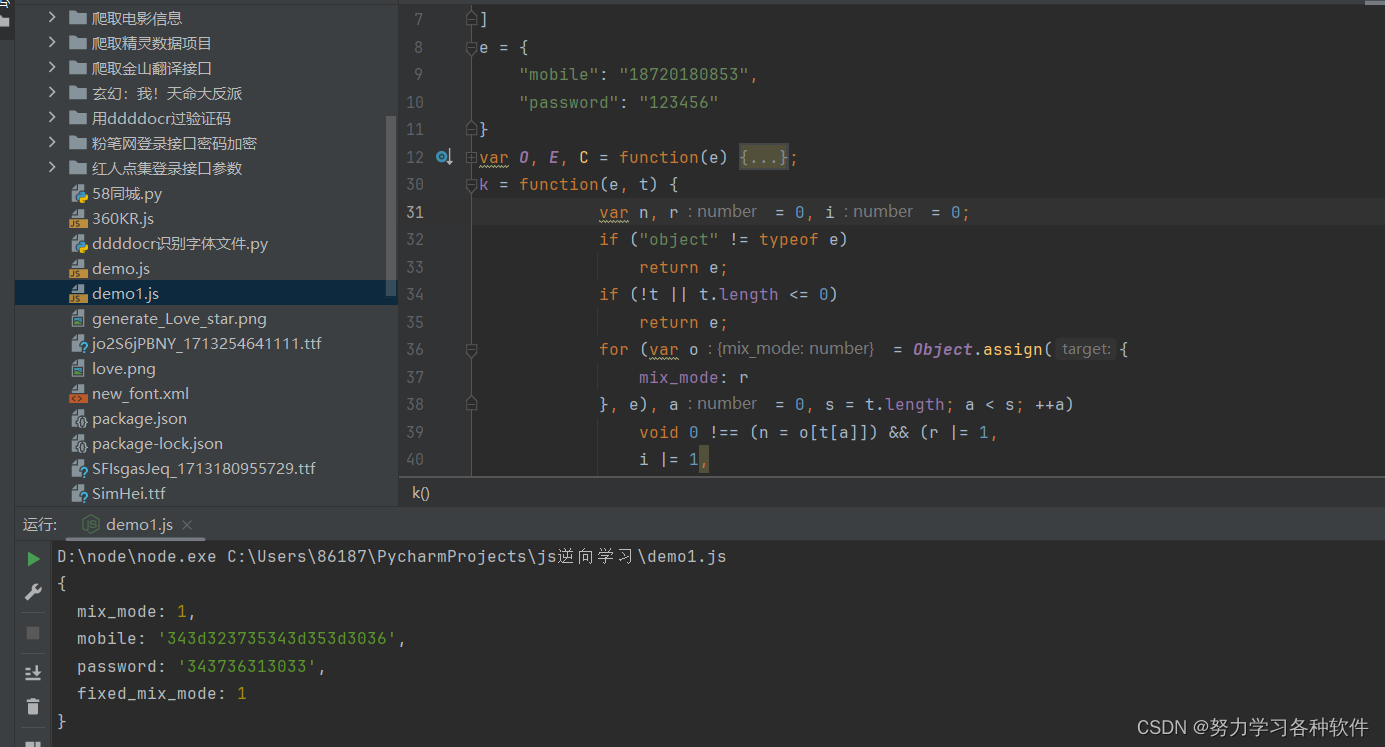Click output line fixed_mix_mode: 1
Image resolution: width=1385 pixels, height=747 pixels.
click(162, 693)
